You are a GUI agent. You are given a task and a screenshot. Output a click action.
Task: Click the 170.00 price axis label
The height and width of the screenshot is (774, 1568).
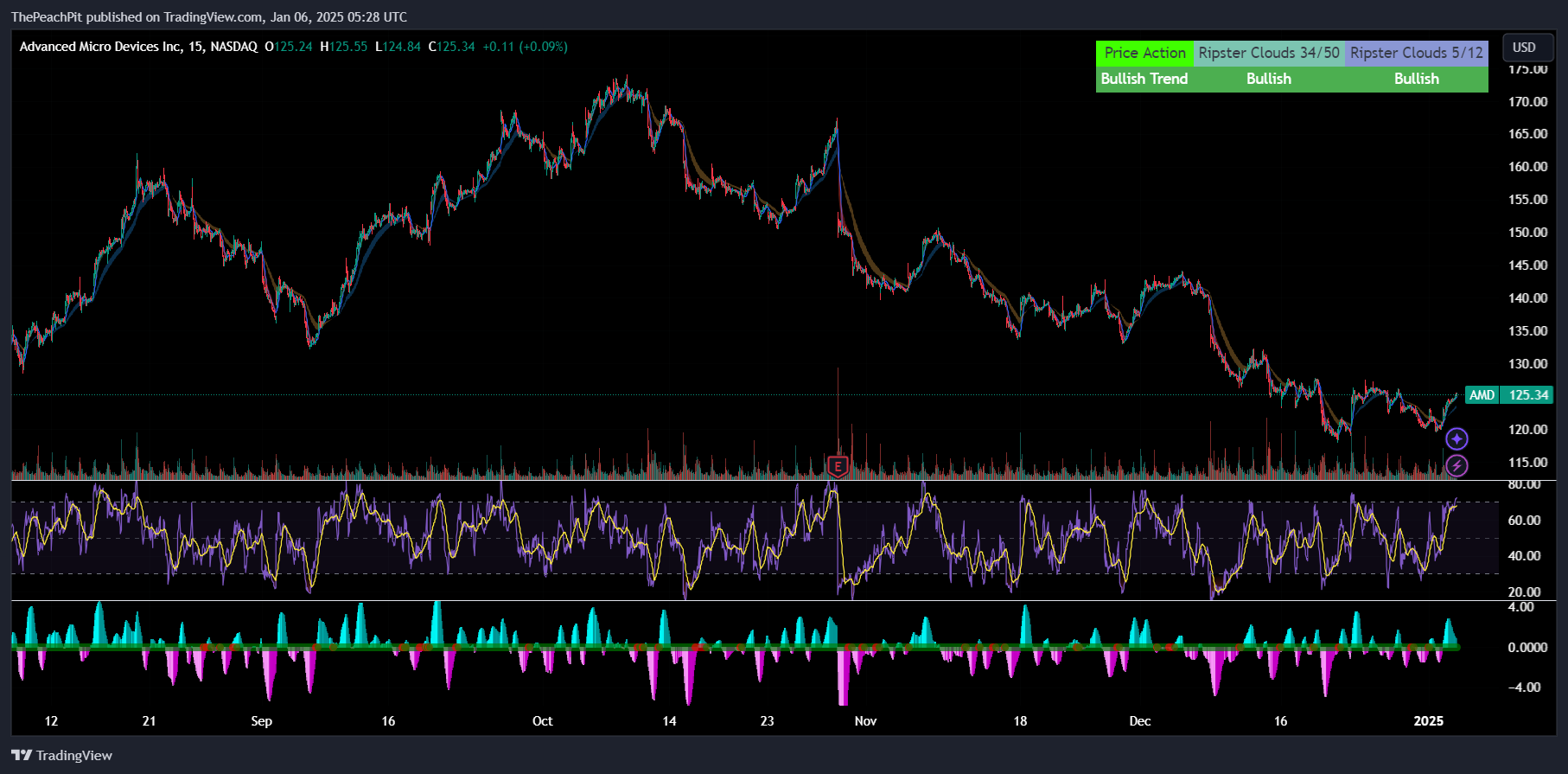[1527, 102]
